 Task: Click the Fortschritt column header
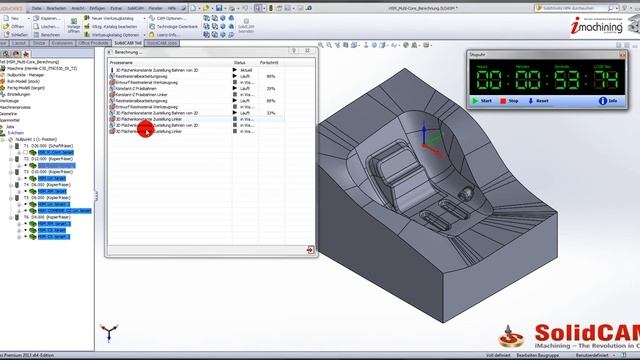click(269, 63)
